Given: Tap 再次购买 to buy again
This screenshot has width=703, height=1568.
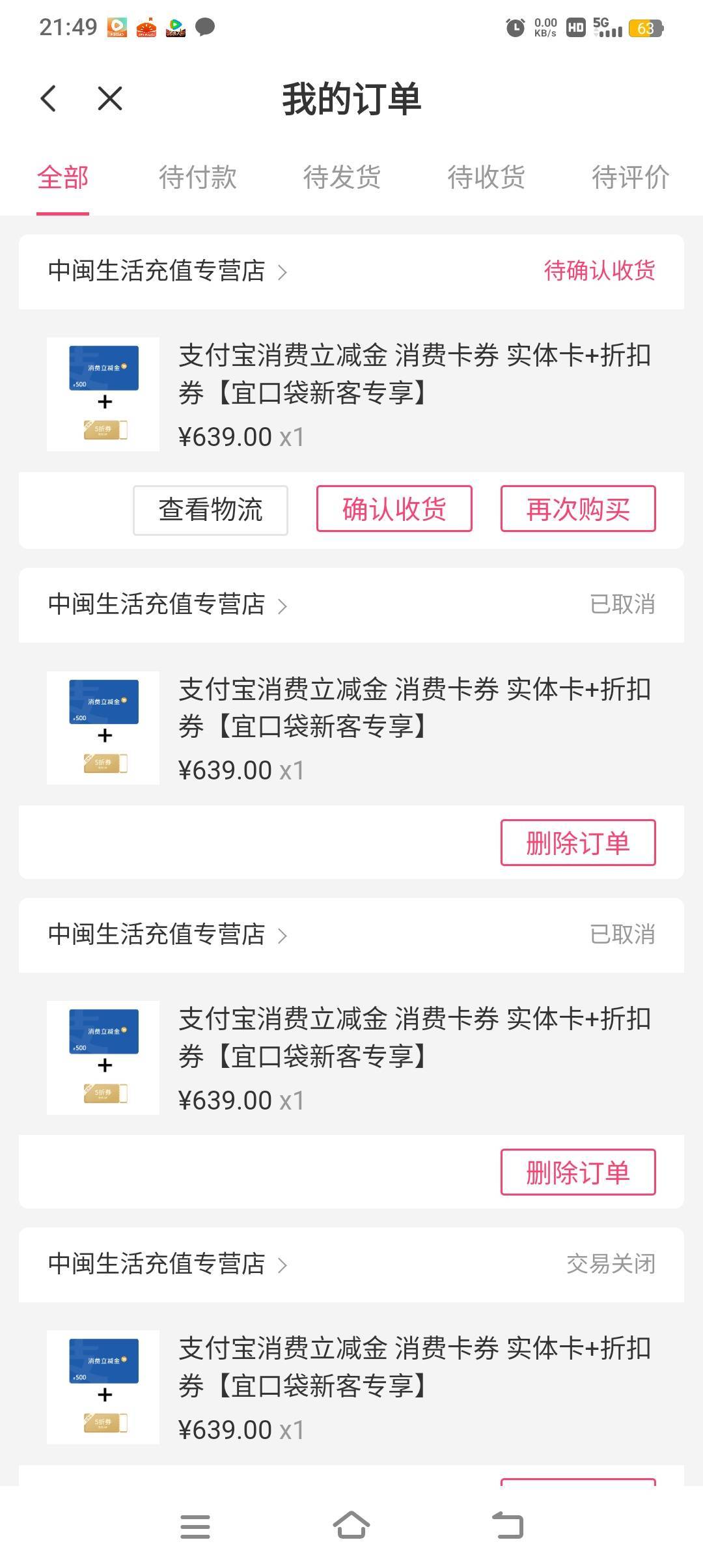Looking at the screenshot, I should coord(577,509).
